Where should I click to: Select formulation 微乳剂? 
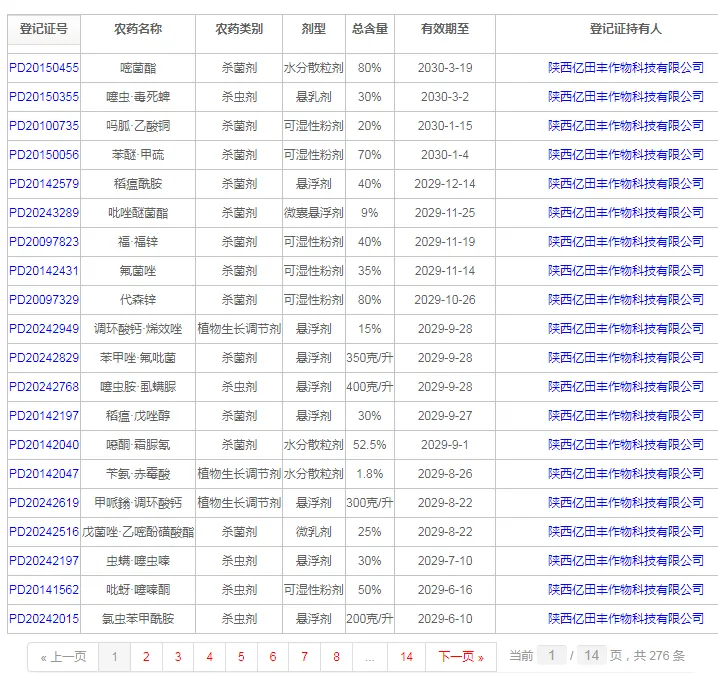click(x=314, y=532)
